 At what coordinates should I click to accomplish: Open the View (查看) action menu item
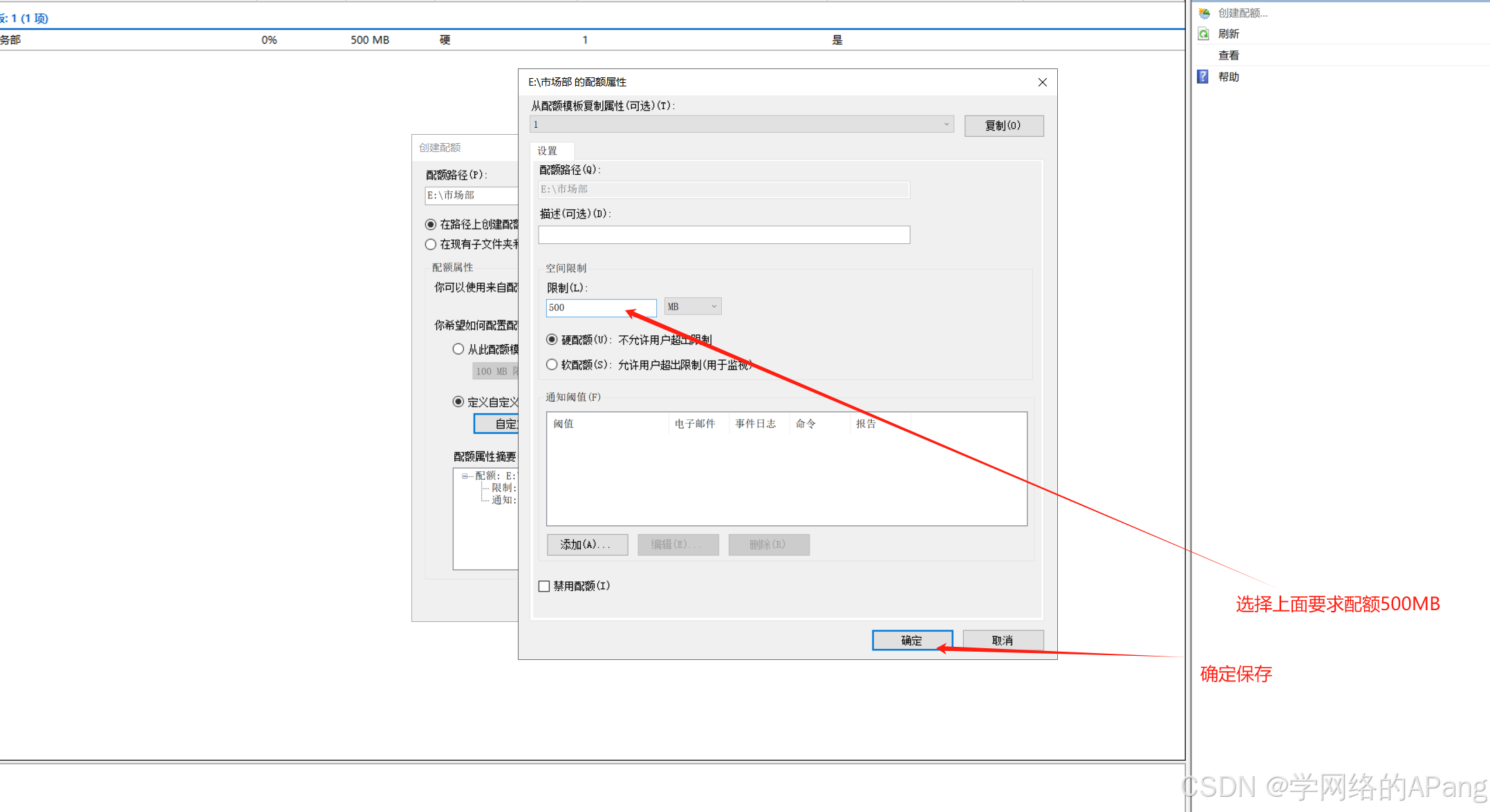[x=1229, y=55]
